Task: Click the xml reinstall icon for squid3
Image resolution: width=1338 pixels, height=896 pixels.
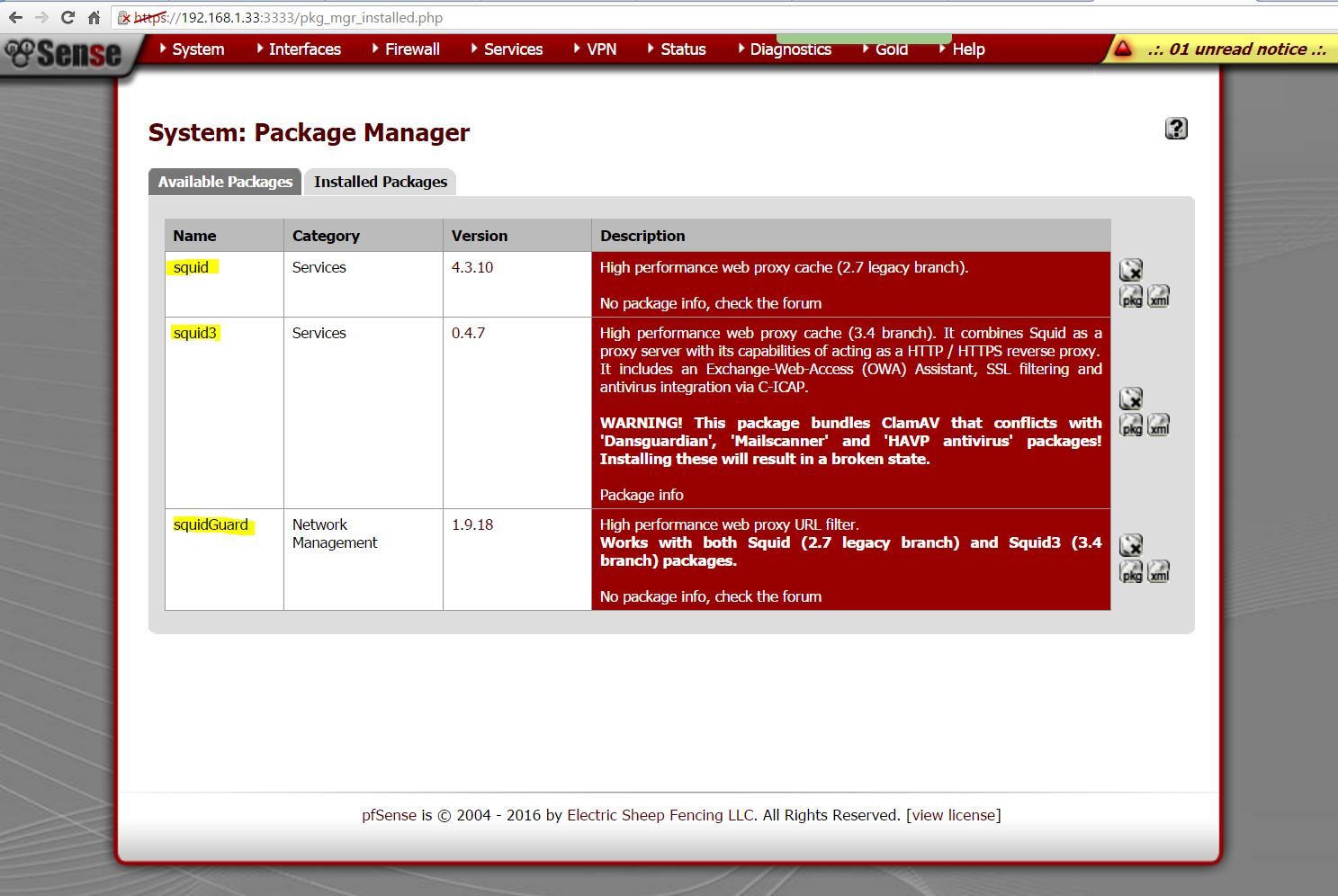Action: (1159, 425)
